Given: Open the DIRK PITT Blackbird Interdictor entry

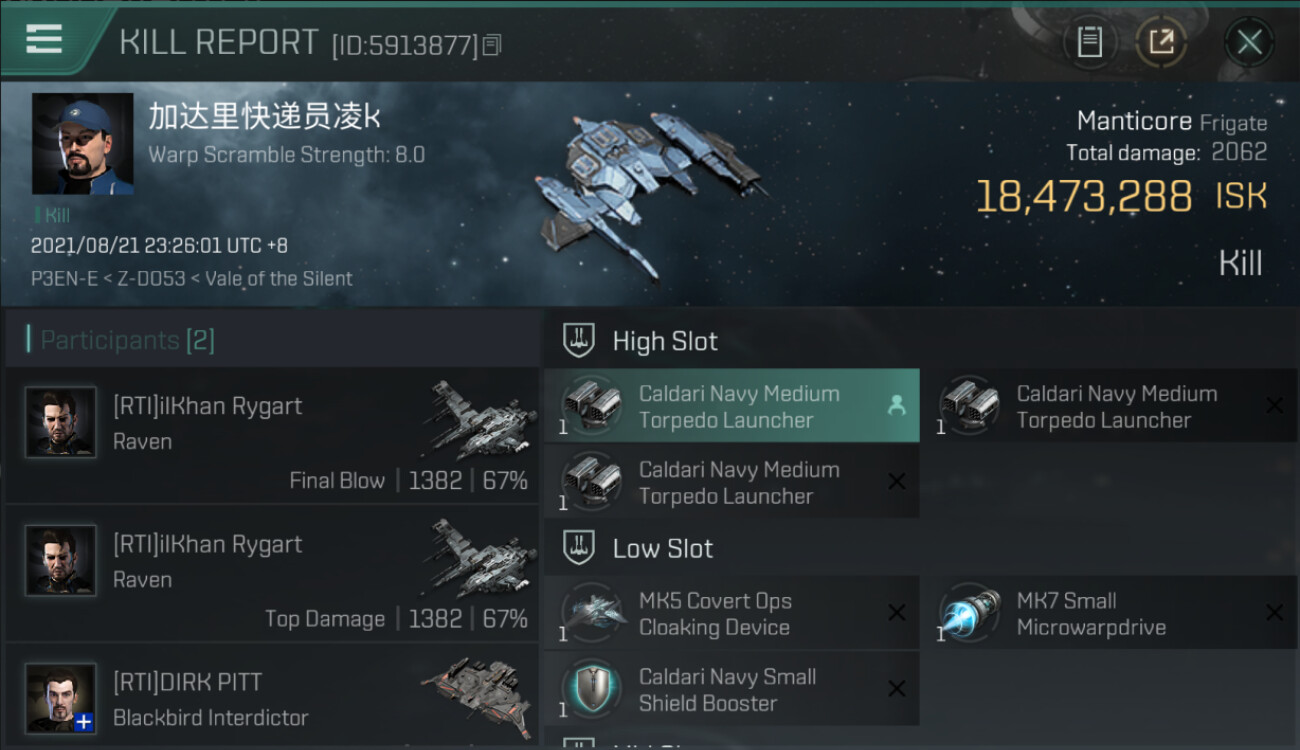Looking at the screenshot, I should tap(272, 697).
